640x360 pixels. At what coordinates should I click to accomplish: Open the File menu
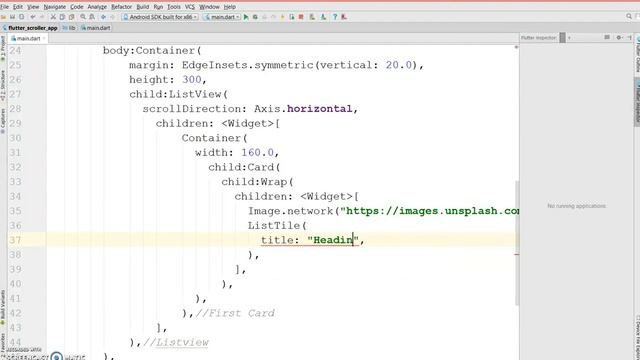click(4, 7)
